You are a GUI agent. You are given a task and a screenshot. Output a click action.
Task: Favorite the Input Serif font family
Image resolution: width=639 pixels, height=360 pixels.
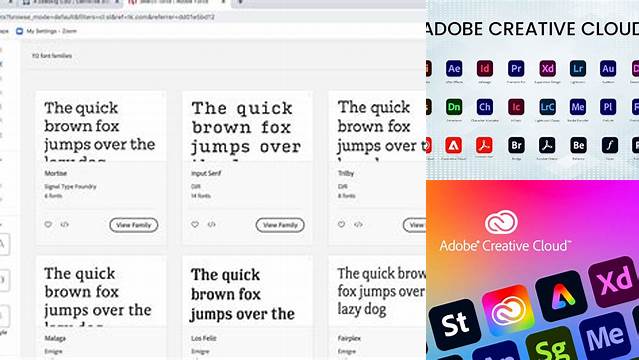point(195,224)
